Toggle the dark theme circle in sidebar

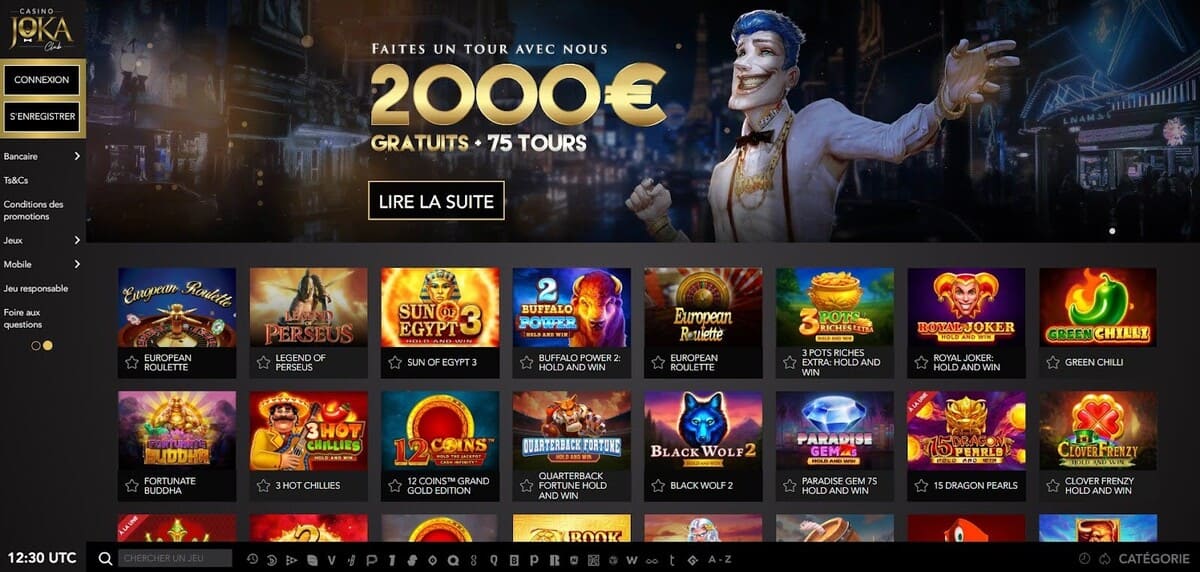(x=36, y=345)
